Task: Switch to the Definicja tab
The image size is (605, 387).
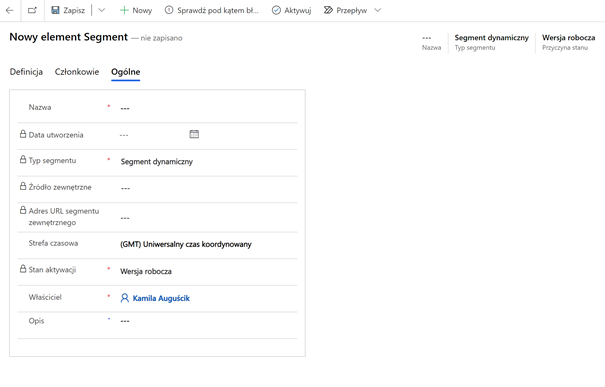Action: click(x=26, y=72)
